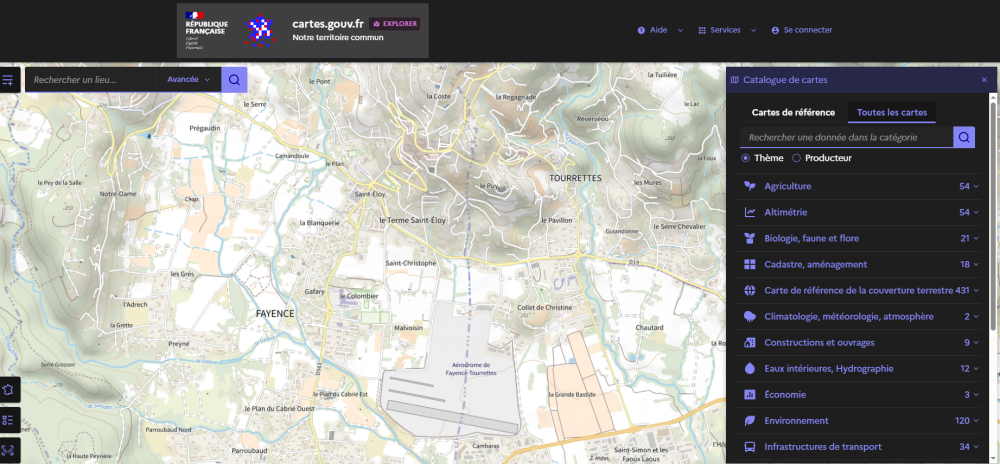Click Aérodrome de Fayence-Tourrettes label on map

point(471,368)
